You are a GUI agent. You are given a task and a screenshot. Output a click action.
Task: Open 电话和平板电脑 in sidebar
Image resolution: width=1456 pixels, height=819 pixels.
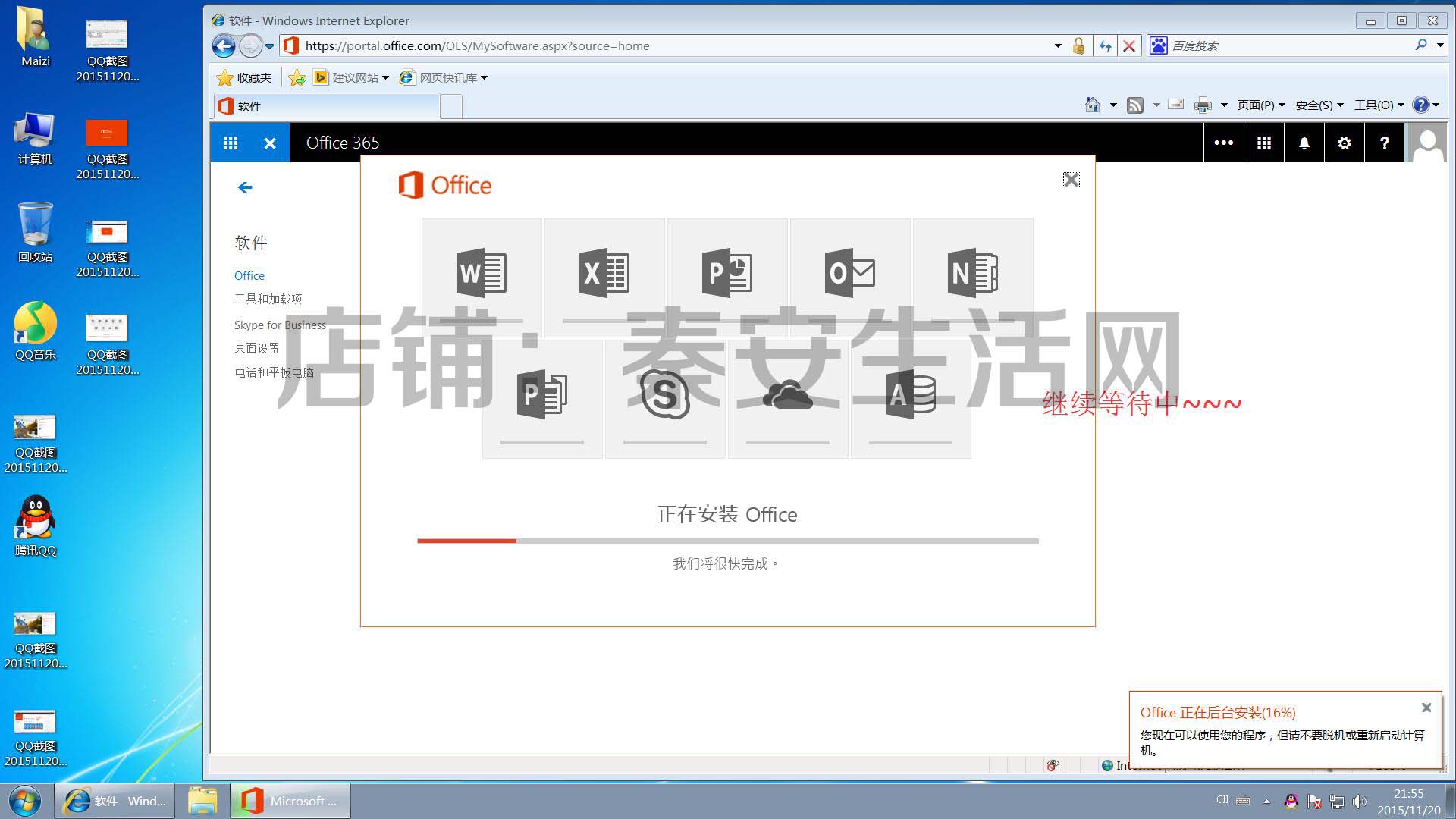[x=274, y=372]
